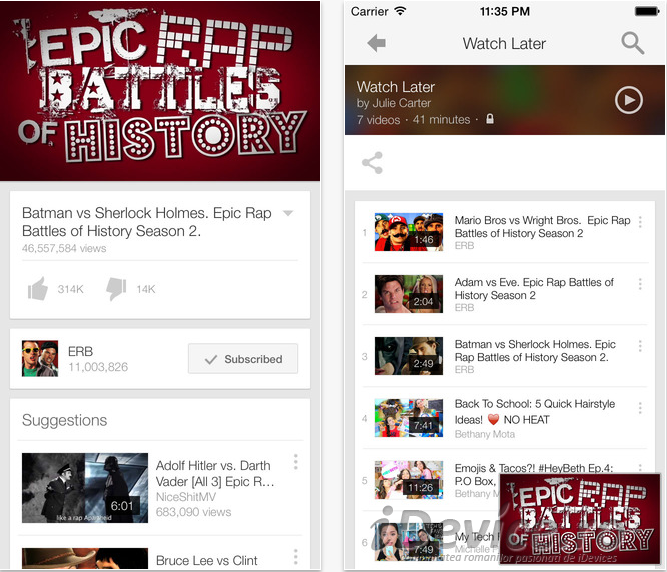This screenshot has height=572, width=667.
Task: Play the Batman vs Sherlock 2:49 thumbnail
Action: [x=409, y=356]
